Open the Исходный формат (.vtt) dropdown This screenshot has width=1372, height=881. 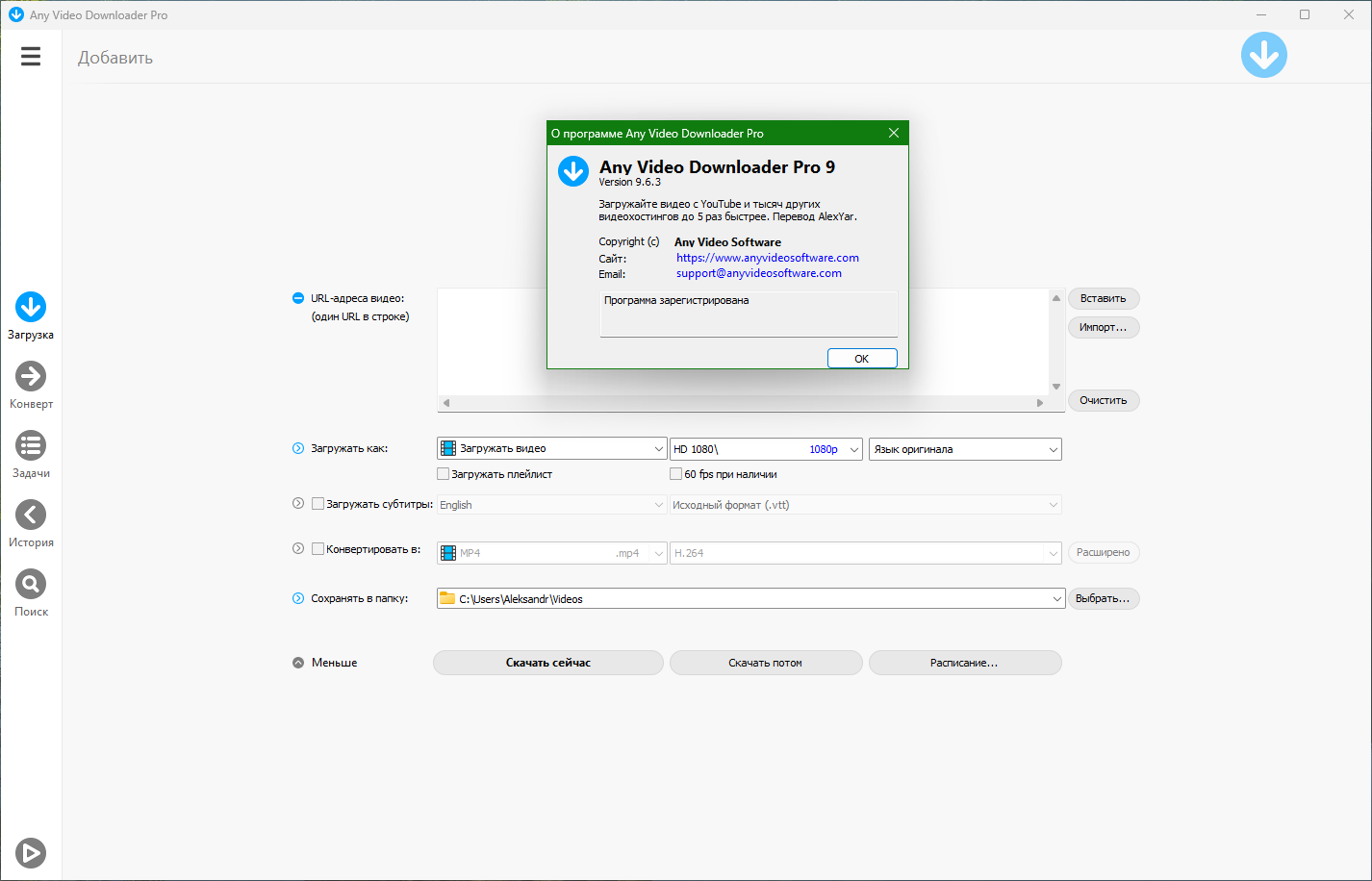point(866,504)
